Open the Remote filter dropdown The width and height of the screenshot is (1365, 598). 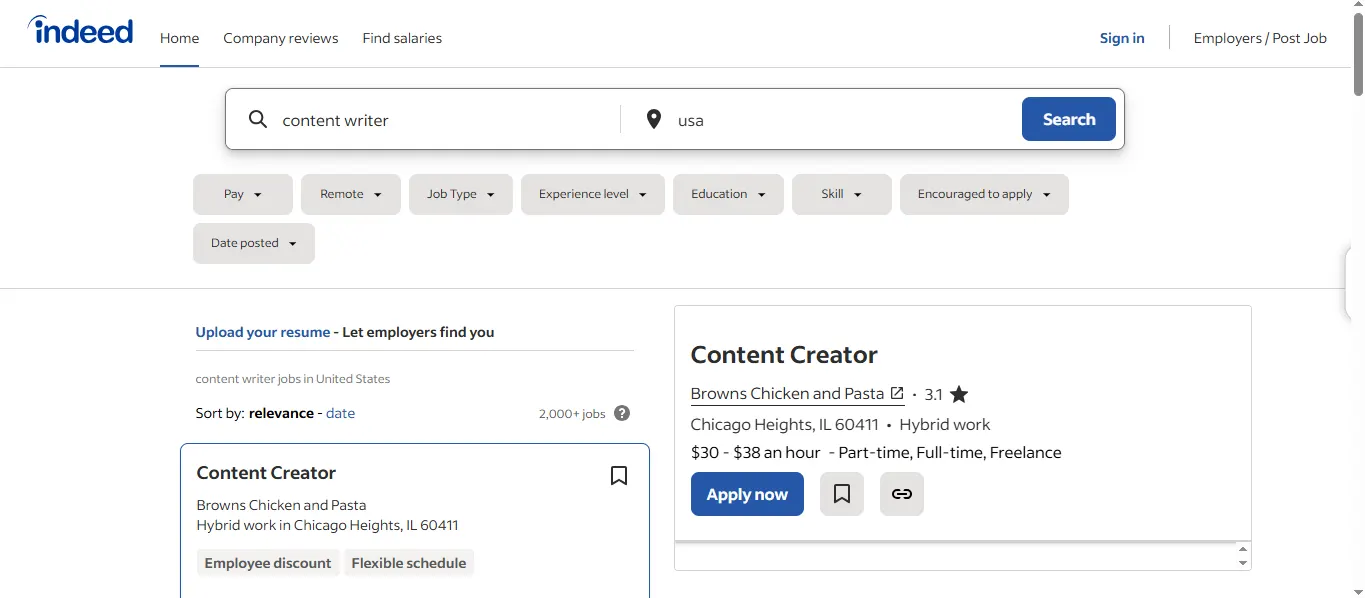coord(351,194)
